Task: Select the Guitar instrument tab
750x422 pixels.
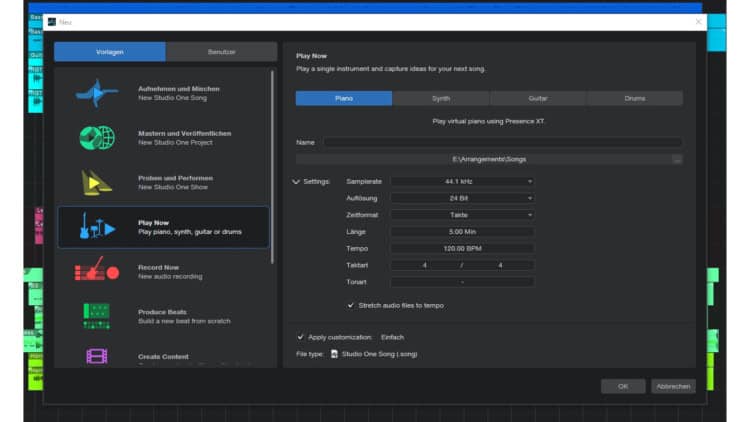Action: 538,98
